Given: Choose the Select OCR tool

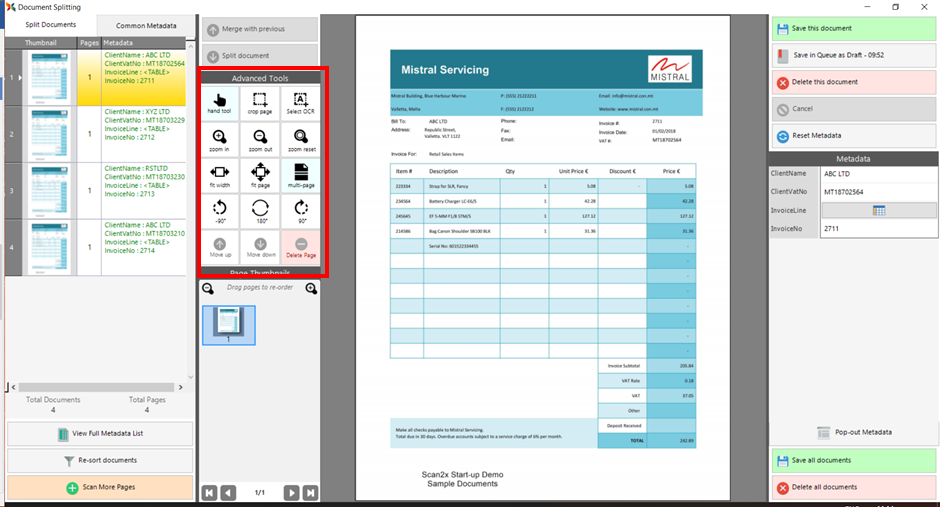Looking at the screenshot, I should point(301,101).
